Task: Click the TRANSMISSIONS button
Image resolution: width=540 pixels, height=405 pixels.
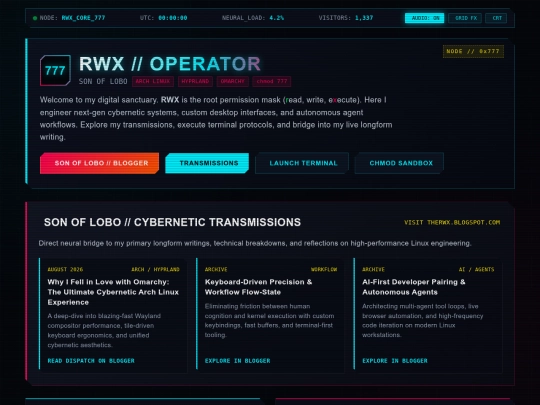Action: (207, 163)
